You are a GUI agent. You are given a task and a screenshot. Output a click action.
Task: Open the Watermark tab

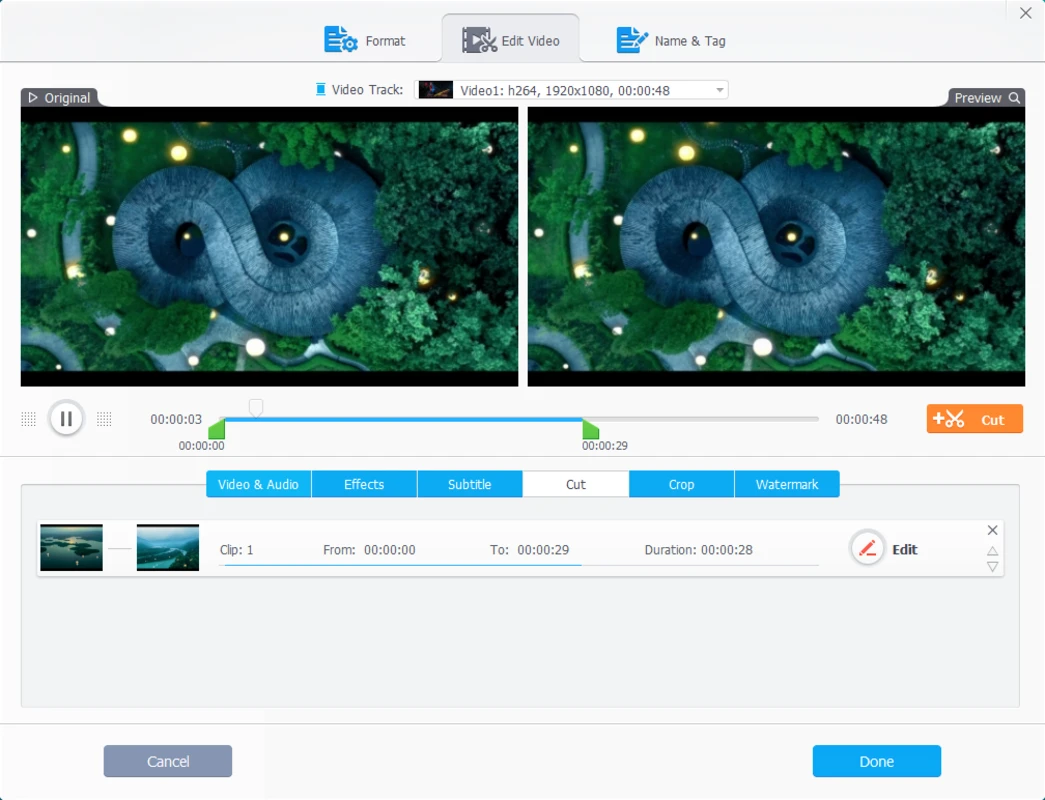(x=787, y=484)
